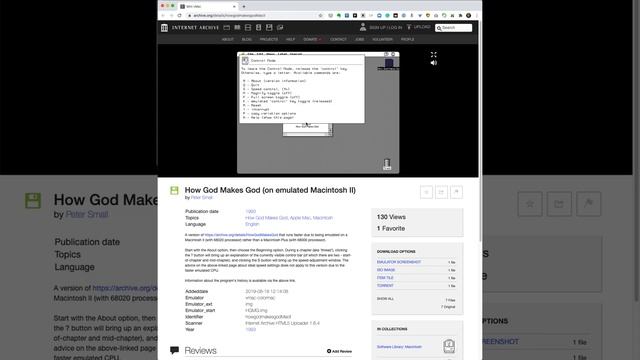Open a new browser tab with plus
Image resolution: width=640 pixels, height=360 pixels.
[244, 7]
